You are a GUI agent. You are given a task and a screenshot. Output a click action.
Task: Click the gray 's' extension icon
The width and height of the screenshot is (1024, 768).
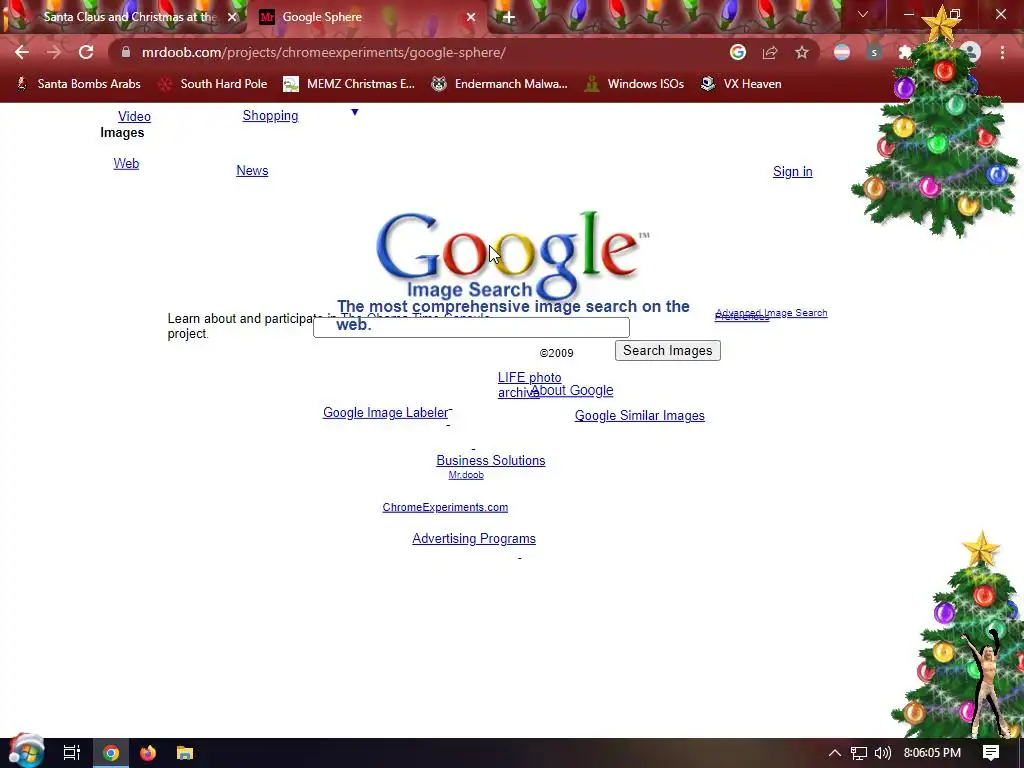tap(874, 52)
